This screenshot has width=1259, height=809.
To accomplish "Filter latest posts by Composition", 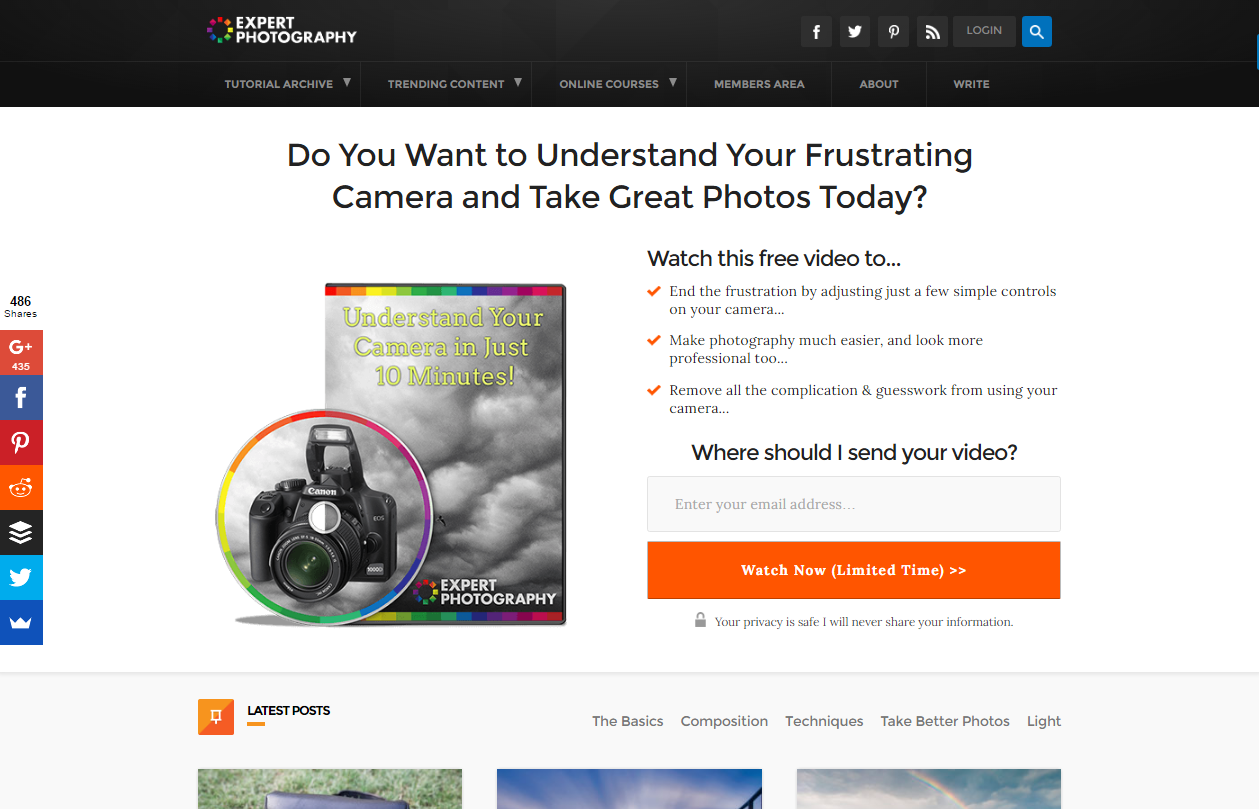I will pos(724,721).
